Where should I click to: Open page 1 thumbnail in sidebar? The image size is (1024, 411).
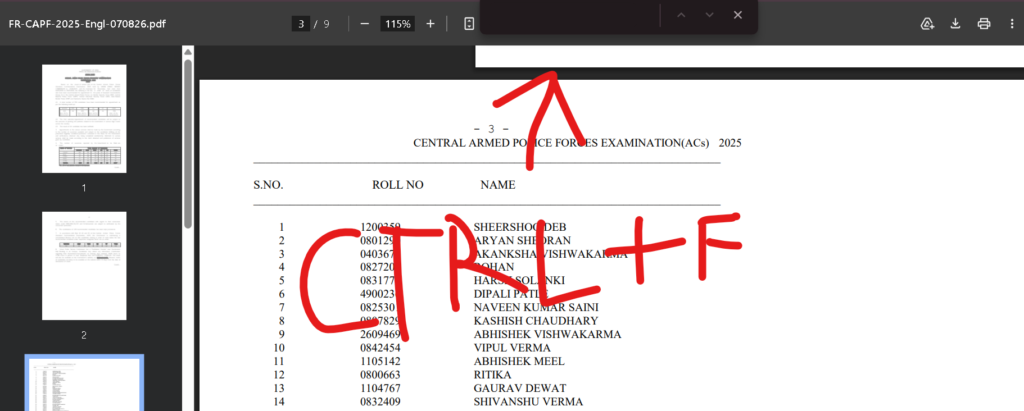coord(84,118)
